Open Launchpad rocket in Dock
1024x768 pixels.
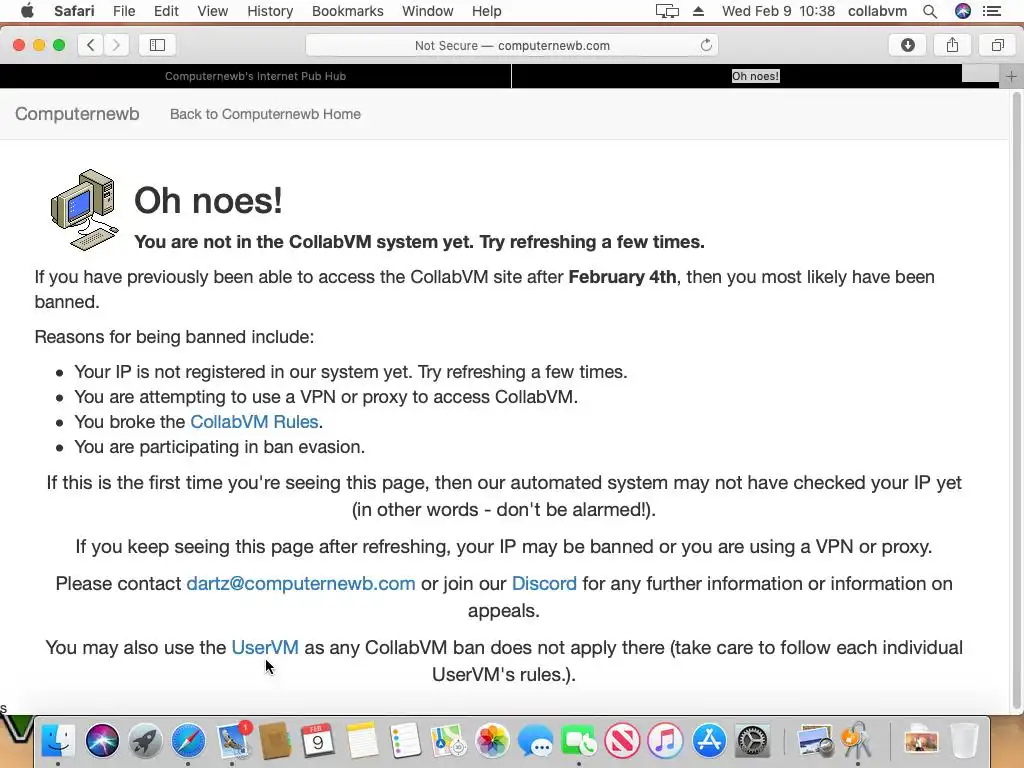coord(145,741)
